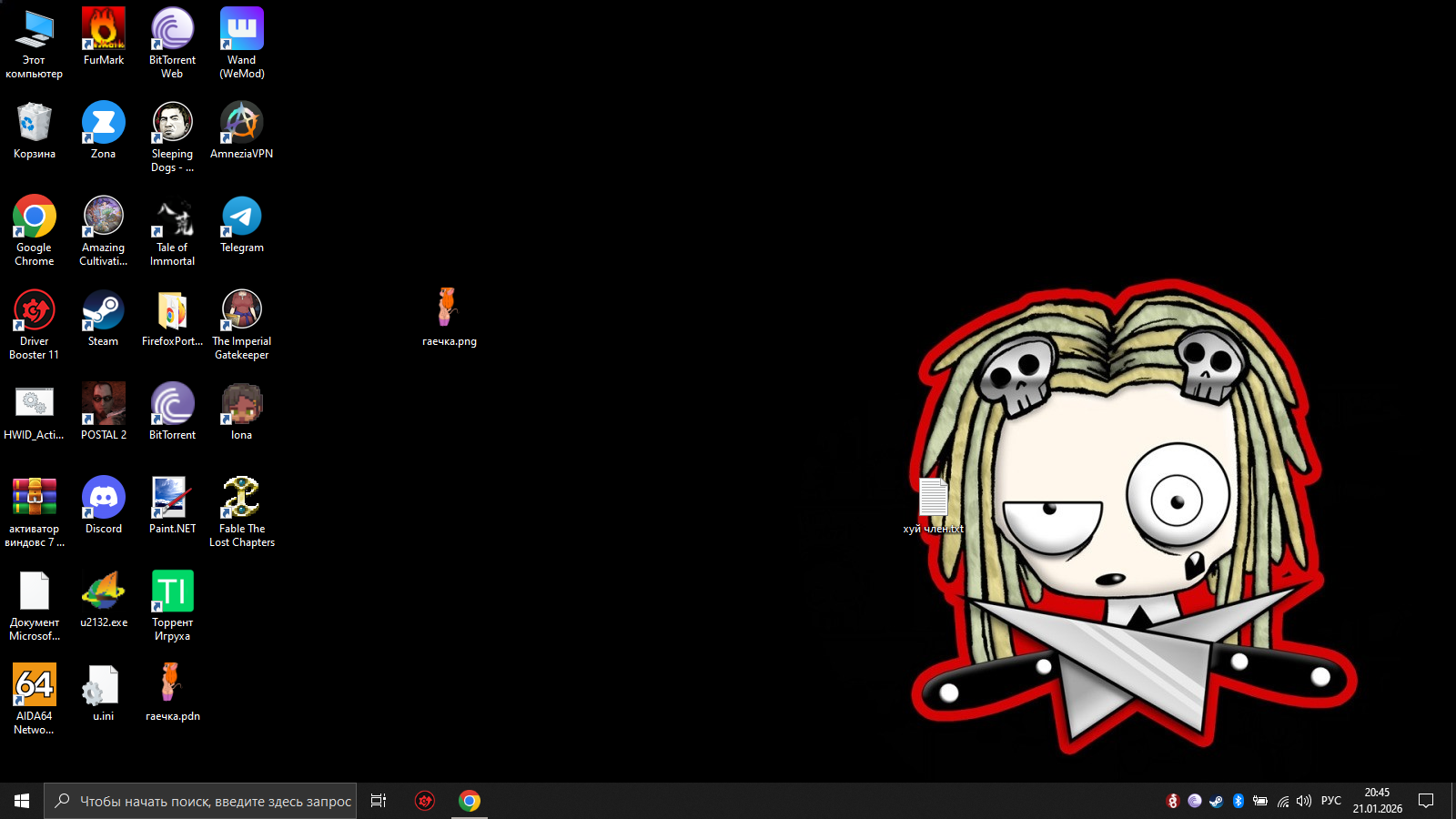
Task: Select the Amazing Cultivation desktop shortcut
Action: pos(104,230)
